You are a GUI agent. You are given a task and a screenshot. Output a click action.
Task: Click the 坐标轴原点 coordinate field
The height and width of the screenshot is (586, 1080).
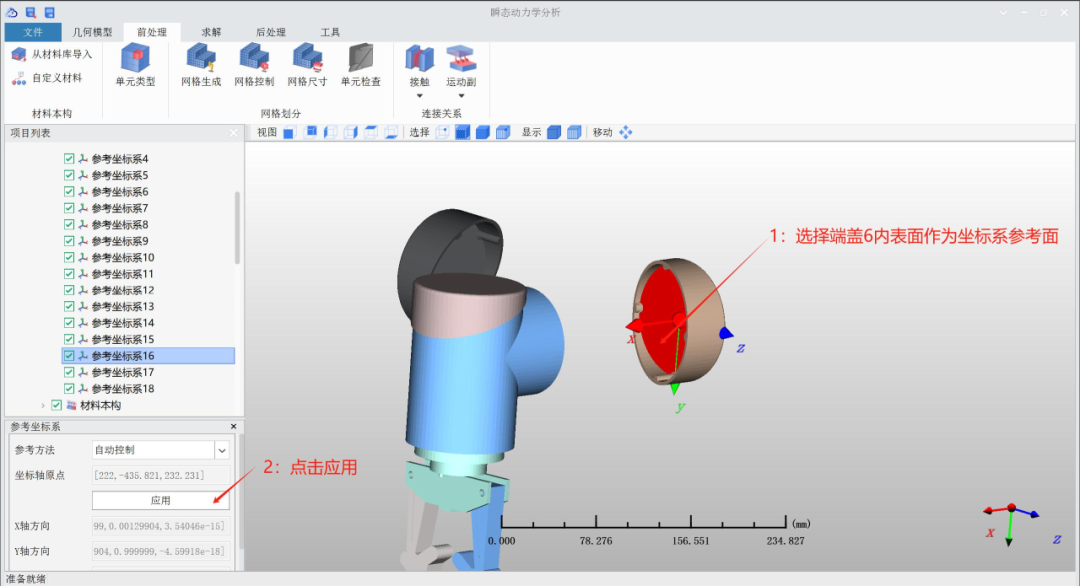click(160, 475)
